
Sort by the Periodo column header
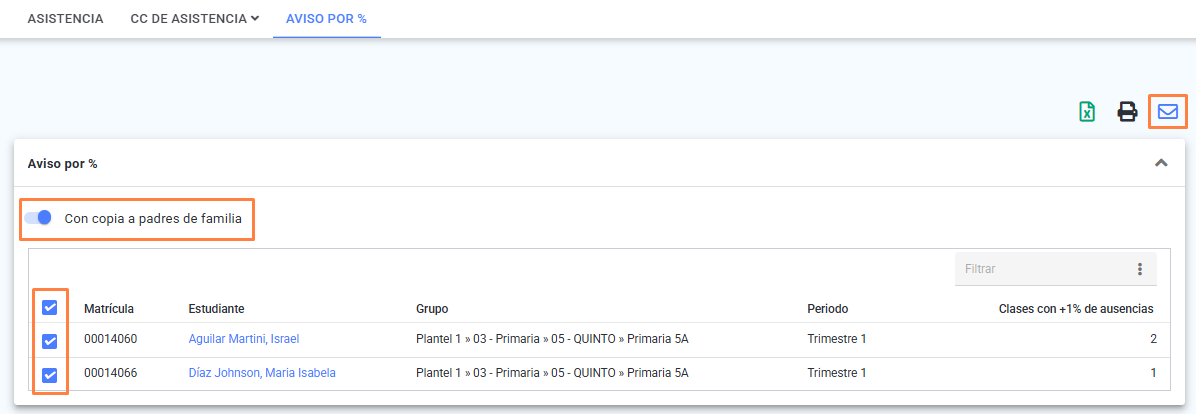[828, 309]
